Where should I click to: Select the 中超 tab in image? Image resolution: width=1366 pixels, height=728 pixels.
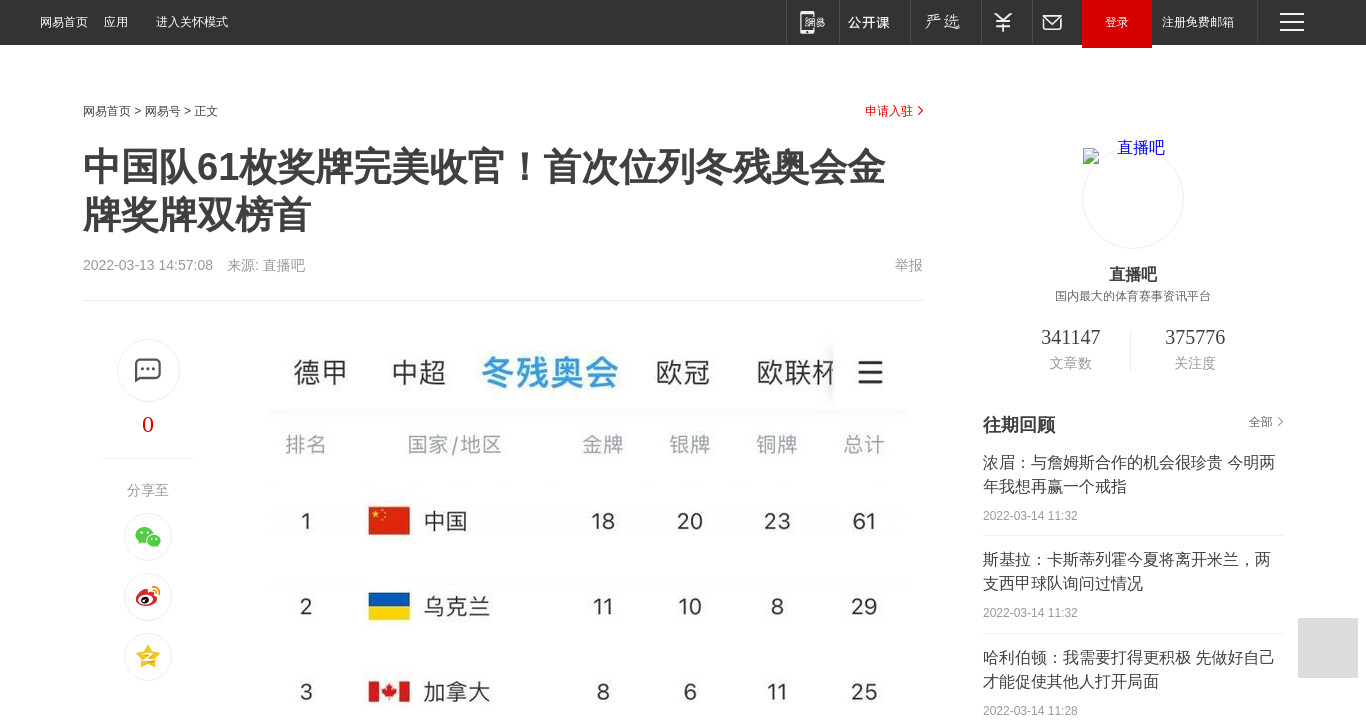pos(419,373)
